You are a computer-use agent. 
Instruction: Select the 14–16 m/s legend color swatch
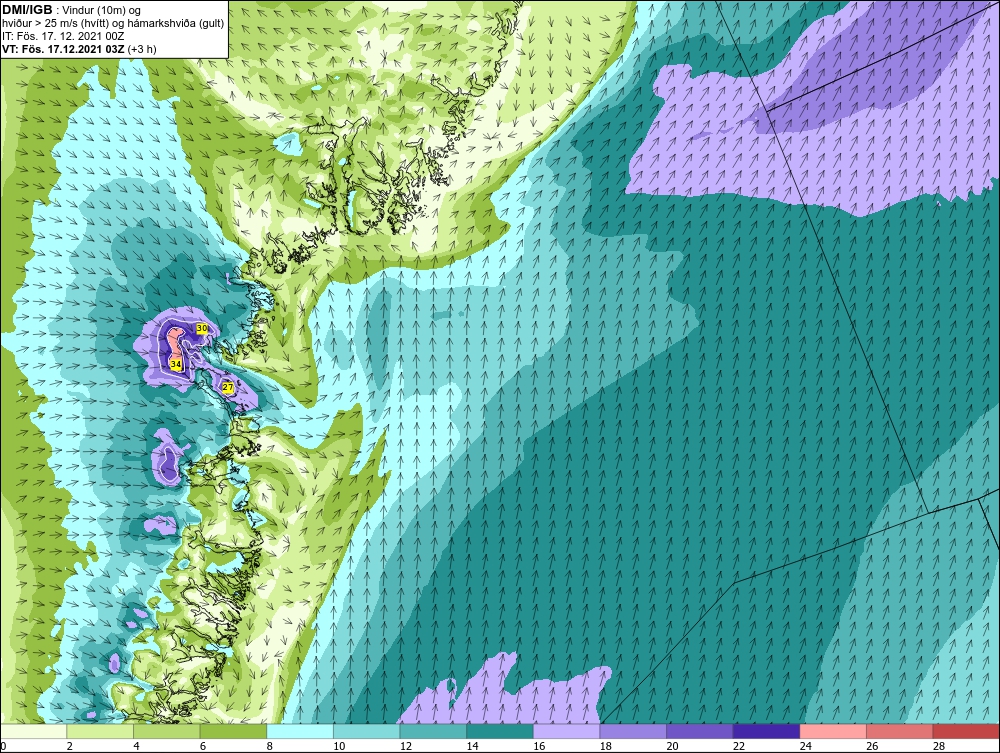coord(499,731)
